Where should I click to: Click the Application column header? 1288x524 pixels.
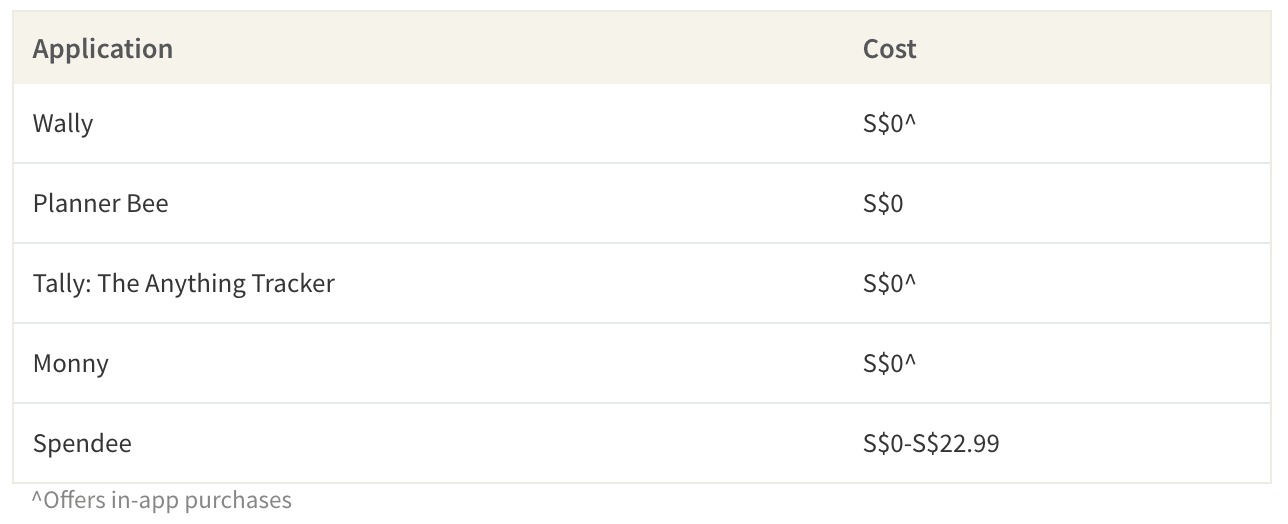click(102, 49)
